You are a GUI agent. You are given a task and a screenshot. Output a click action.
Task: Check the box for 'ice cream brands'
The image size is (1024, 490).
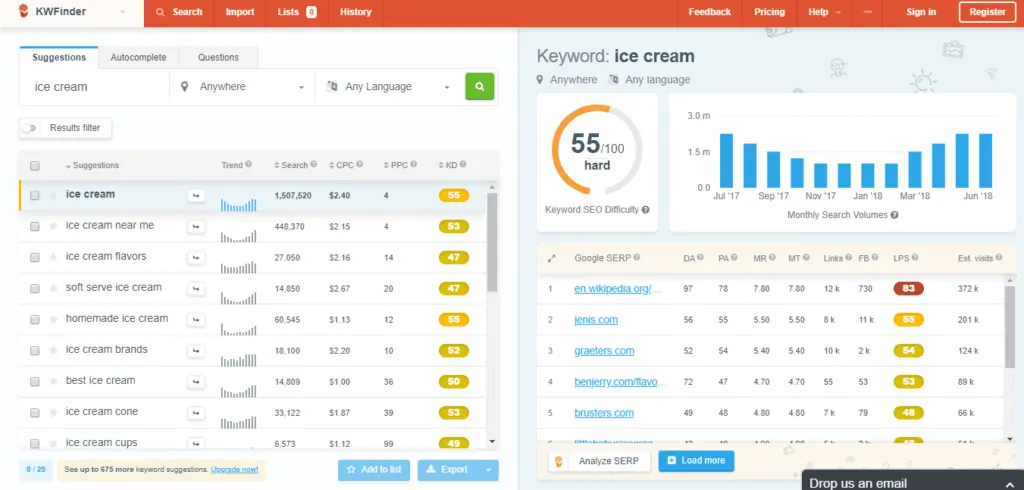(35, 351)
